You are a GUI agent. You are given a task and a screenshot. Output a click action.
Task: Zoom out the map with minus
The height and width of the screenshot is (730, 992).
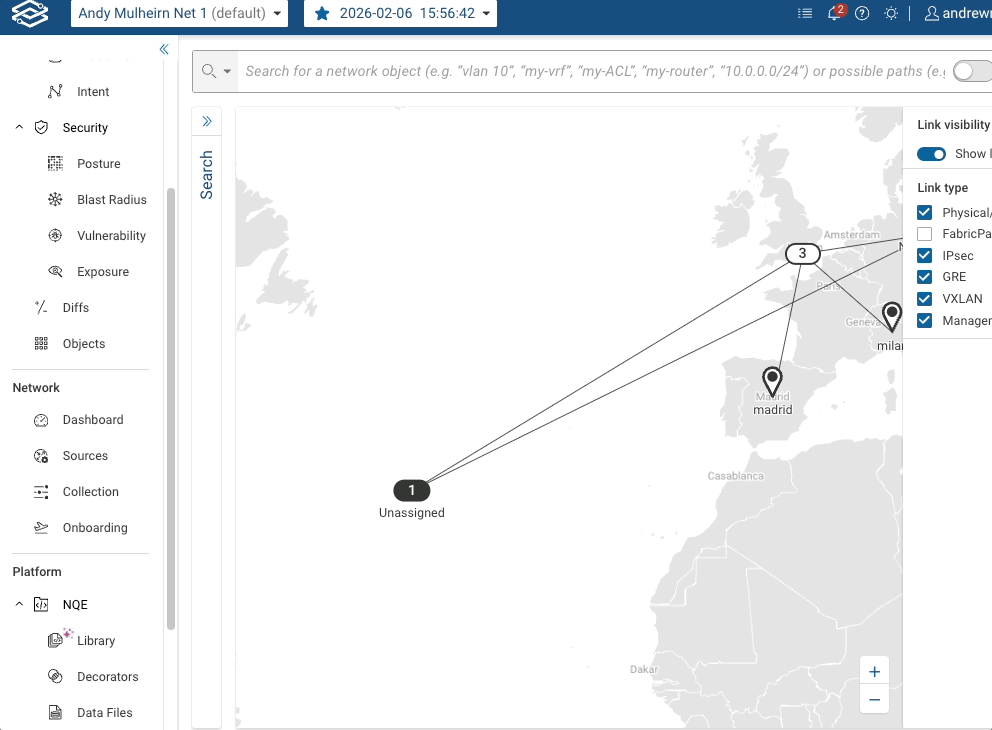(874, 700)
